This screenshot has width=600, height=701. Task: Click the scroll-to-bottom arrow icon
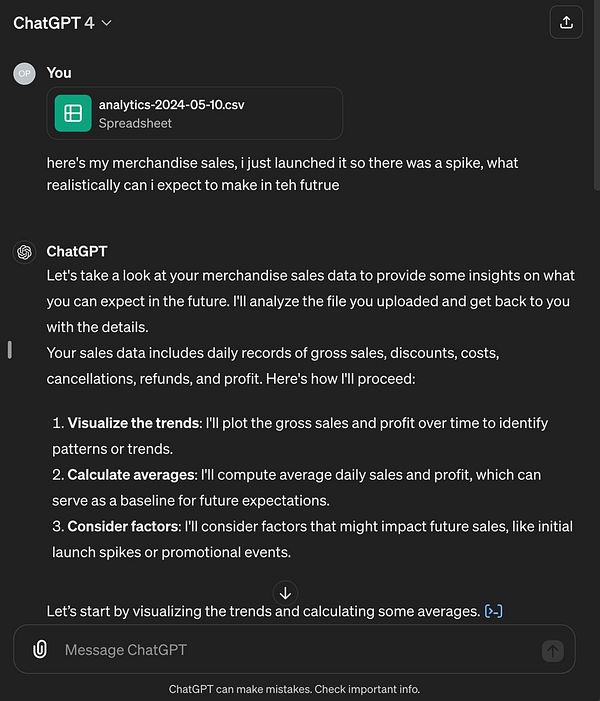pos(285,593)
